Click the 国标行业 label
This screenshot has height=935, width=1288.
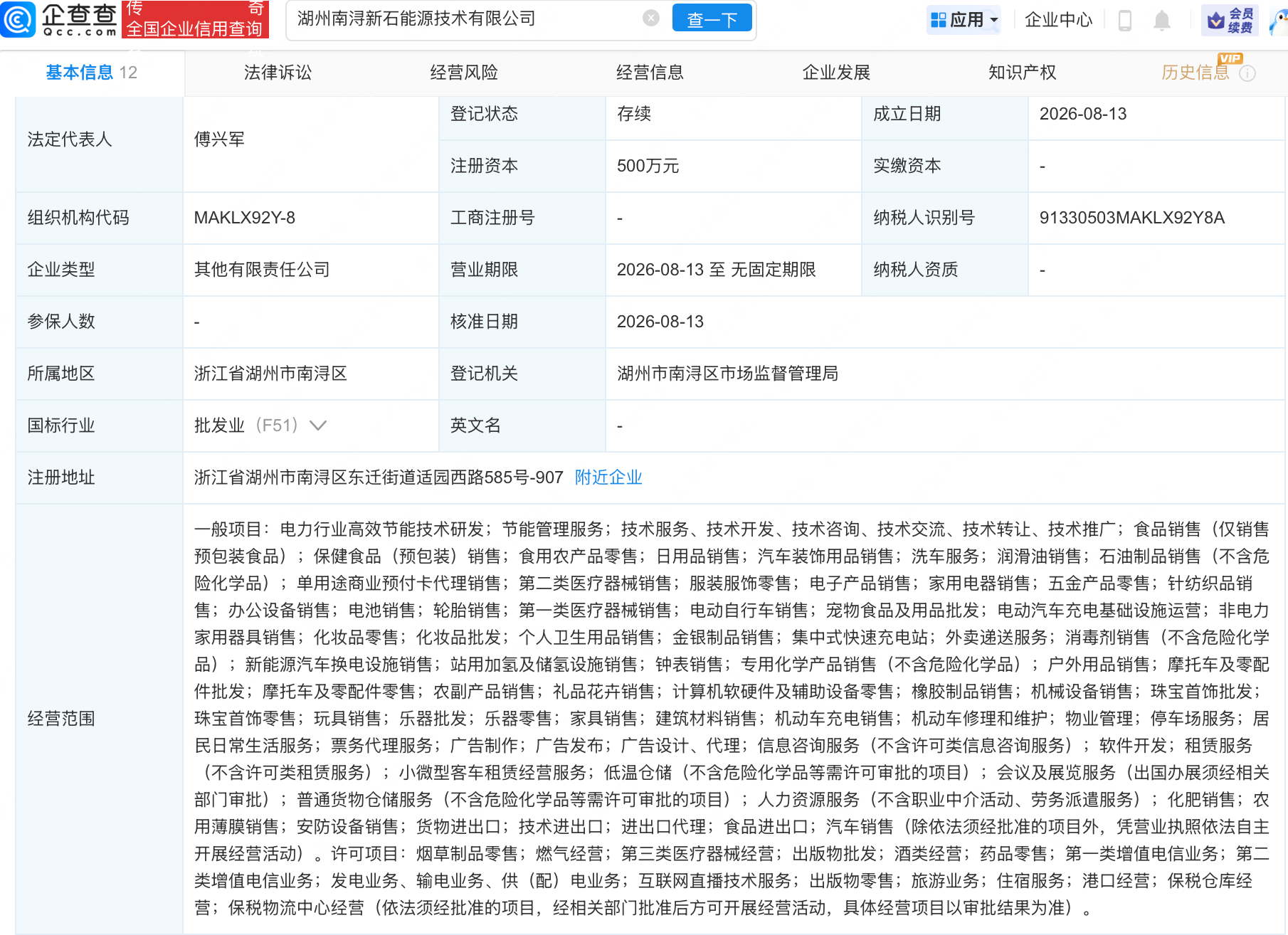click(x=61, y=426)
